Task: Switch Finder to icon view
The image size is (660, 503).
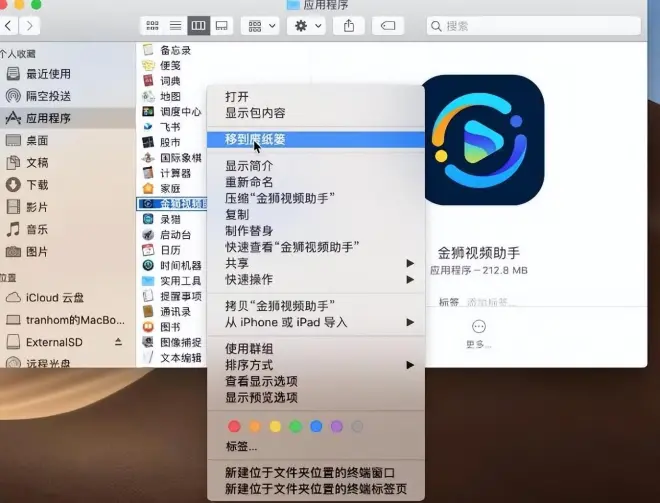Action: click(152, 26)
